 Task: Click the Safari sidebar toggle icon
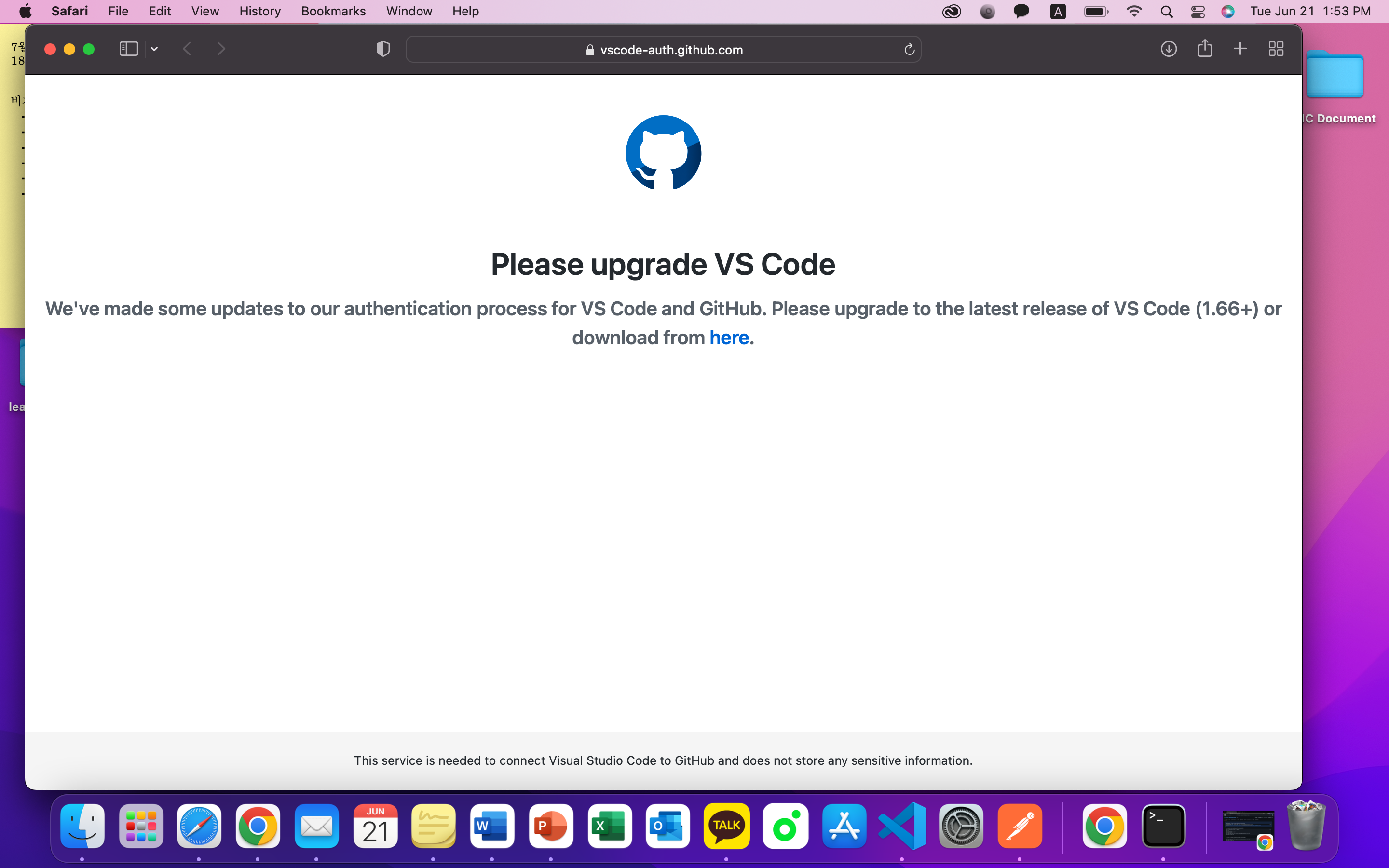(x=129, y=49)
